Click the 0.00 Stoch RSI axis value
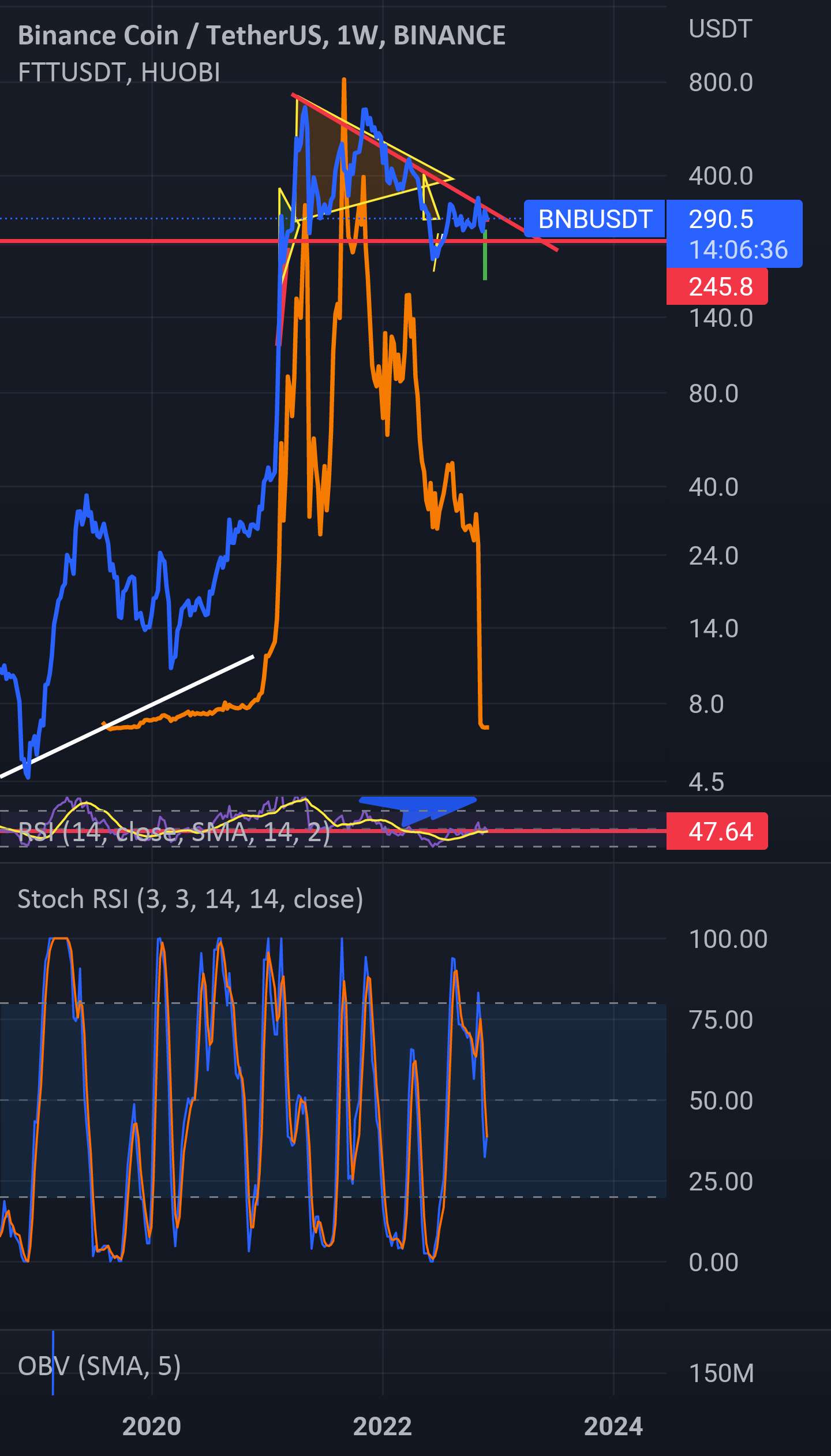831x1456 pixels. (x=713, y=1262)
